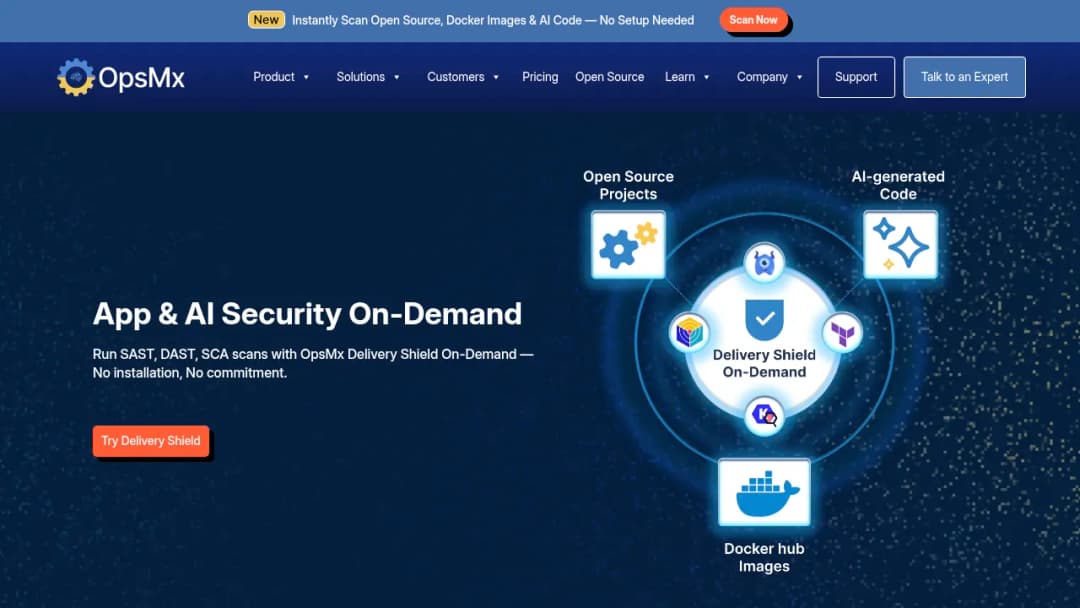Open the Product menu

tap(273, 77)
